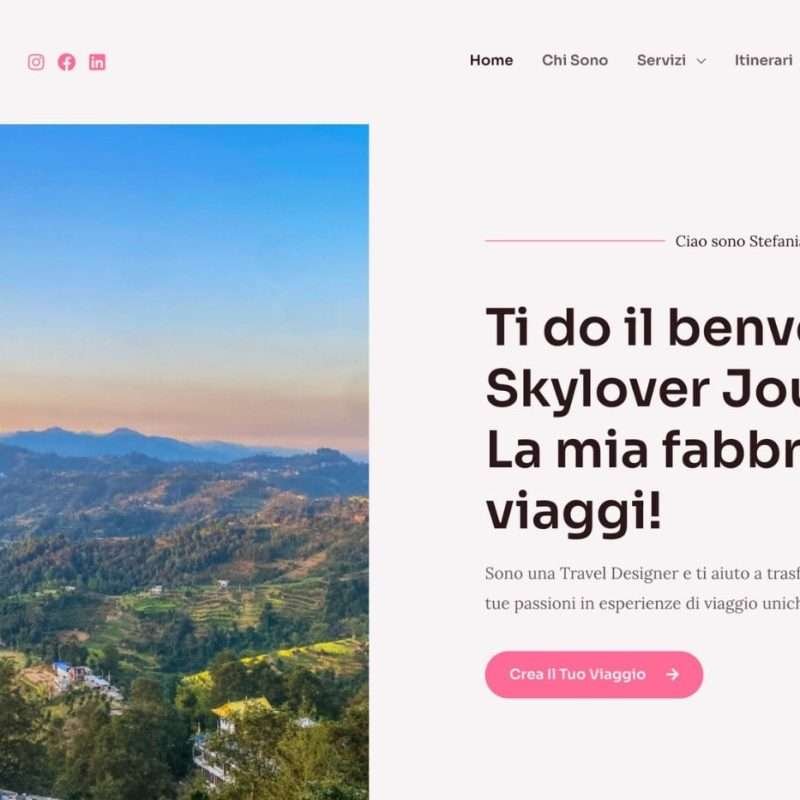Open the Instagram profile icon
The image size is (800, 800).
click(36, 62)
